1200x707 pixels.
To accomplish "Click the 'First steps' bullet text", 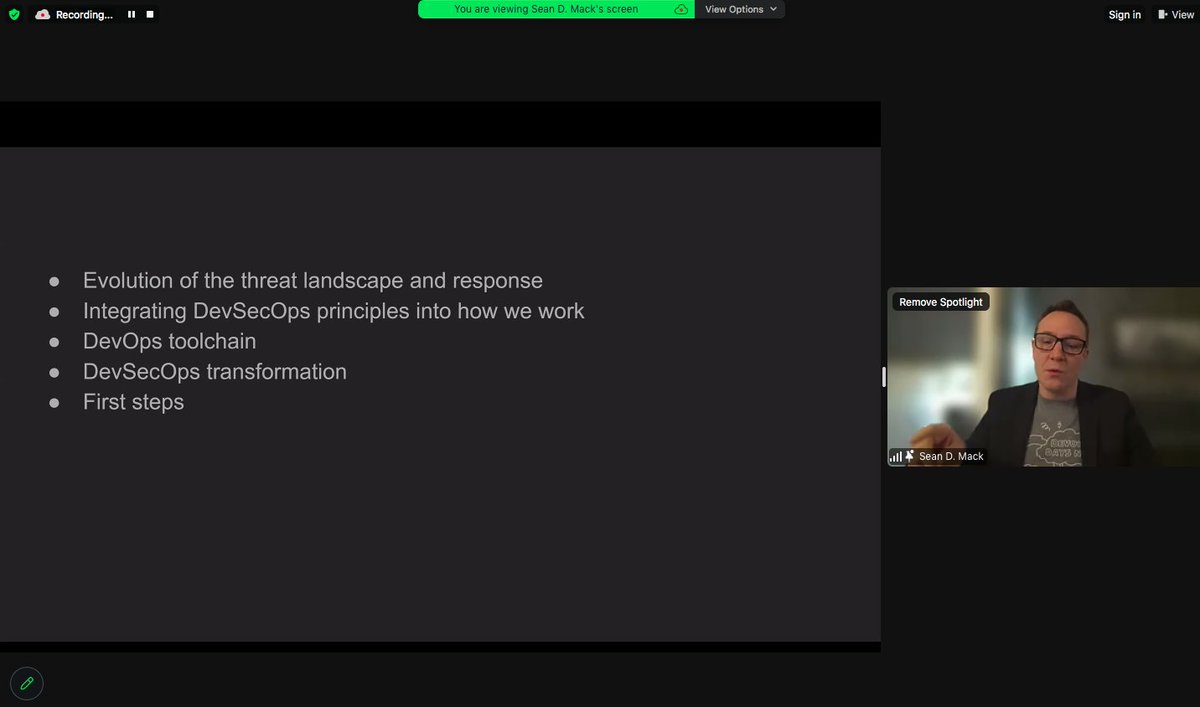I will (134, 402).
